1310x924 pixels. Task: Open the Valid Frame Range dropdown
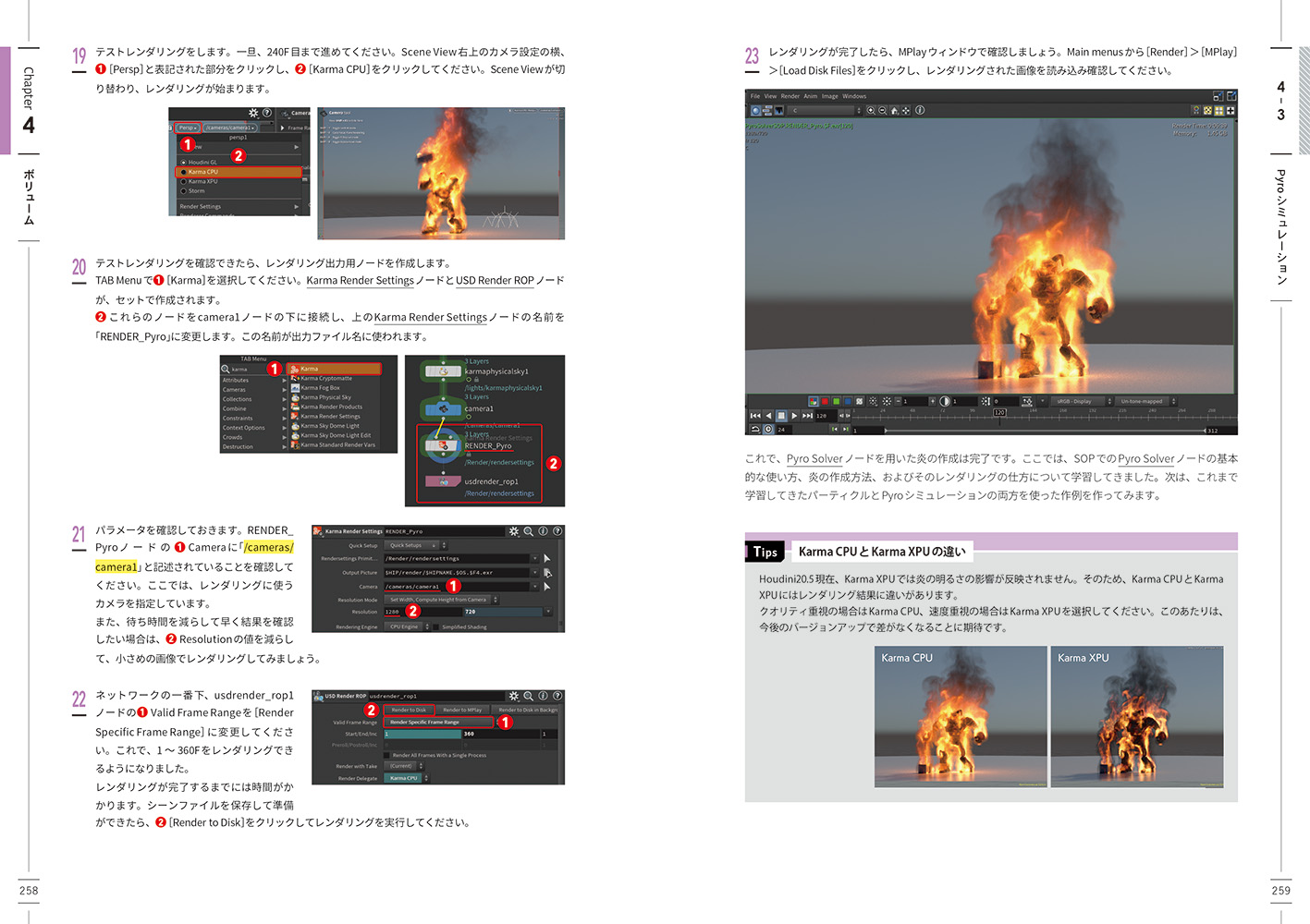(439, 722)
